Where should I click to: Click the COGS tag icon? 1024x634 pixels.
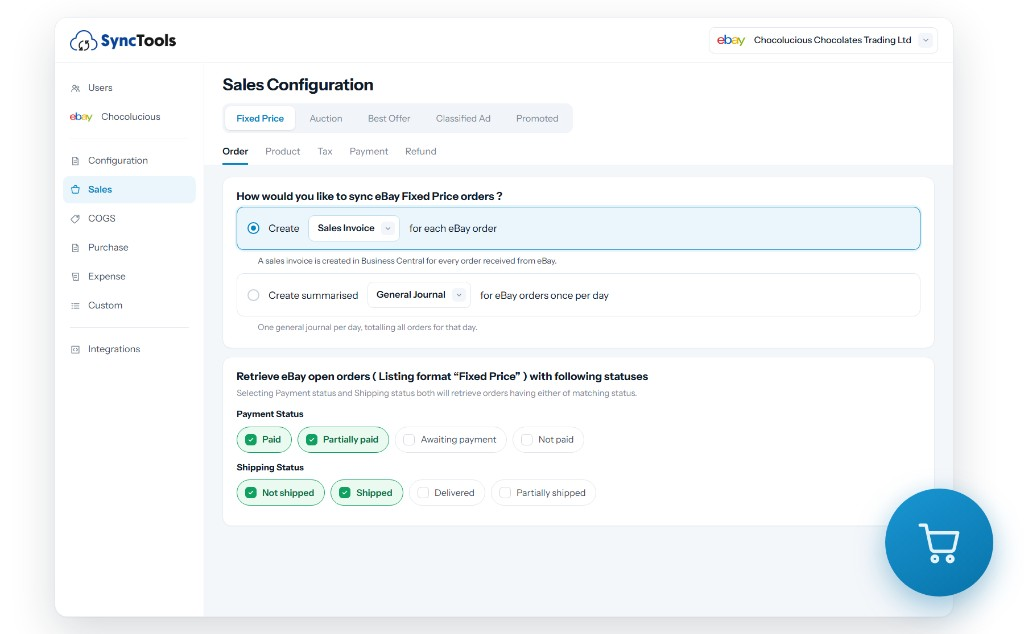[x=75, y=219]
